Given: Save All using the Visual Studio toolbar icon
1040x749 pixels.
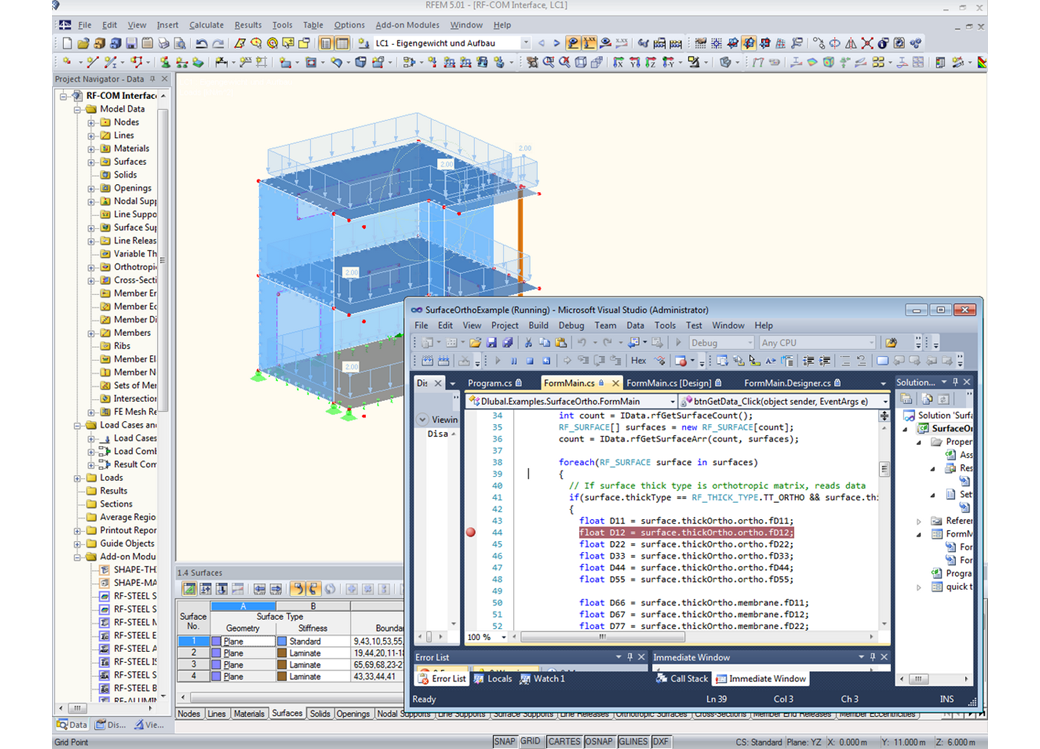Looking at the screenshot, I should point(507,342).
